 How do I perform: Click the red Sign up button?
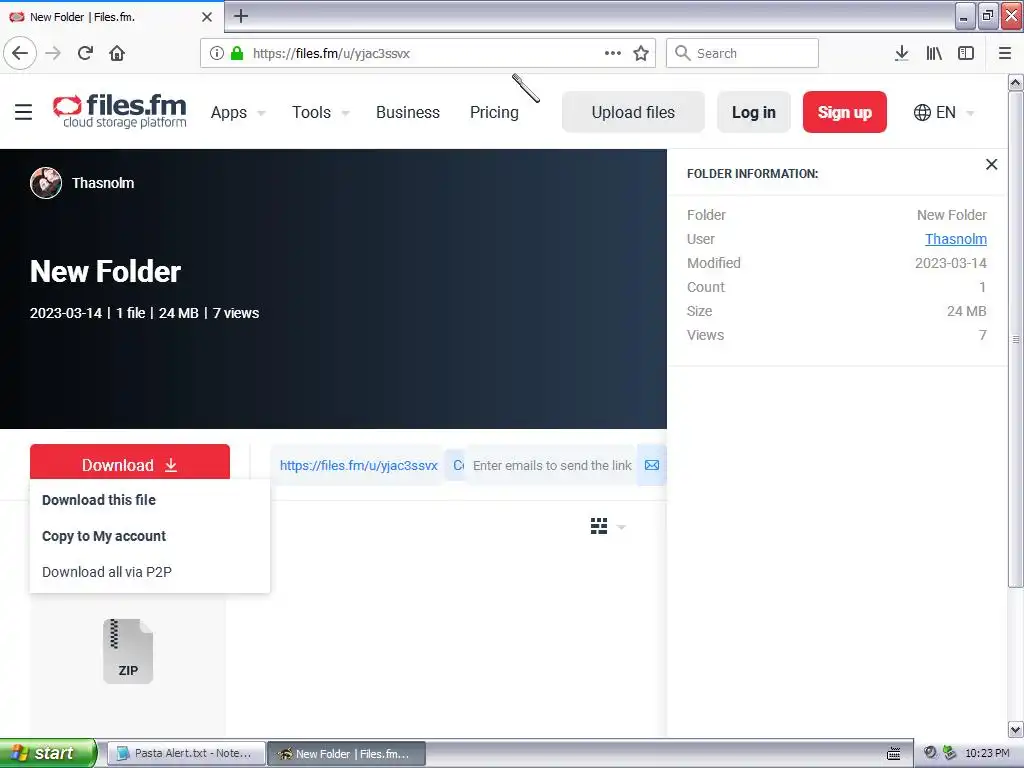tap(844, 112)
